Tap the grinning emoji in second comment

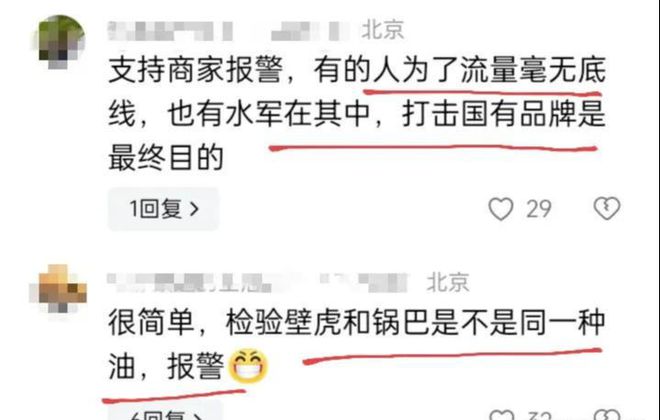tap(248, 366)
